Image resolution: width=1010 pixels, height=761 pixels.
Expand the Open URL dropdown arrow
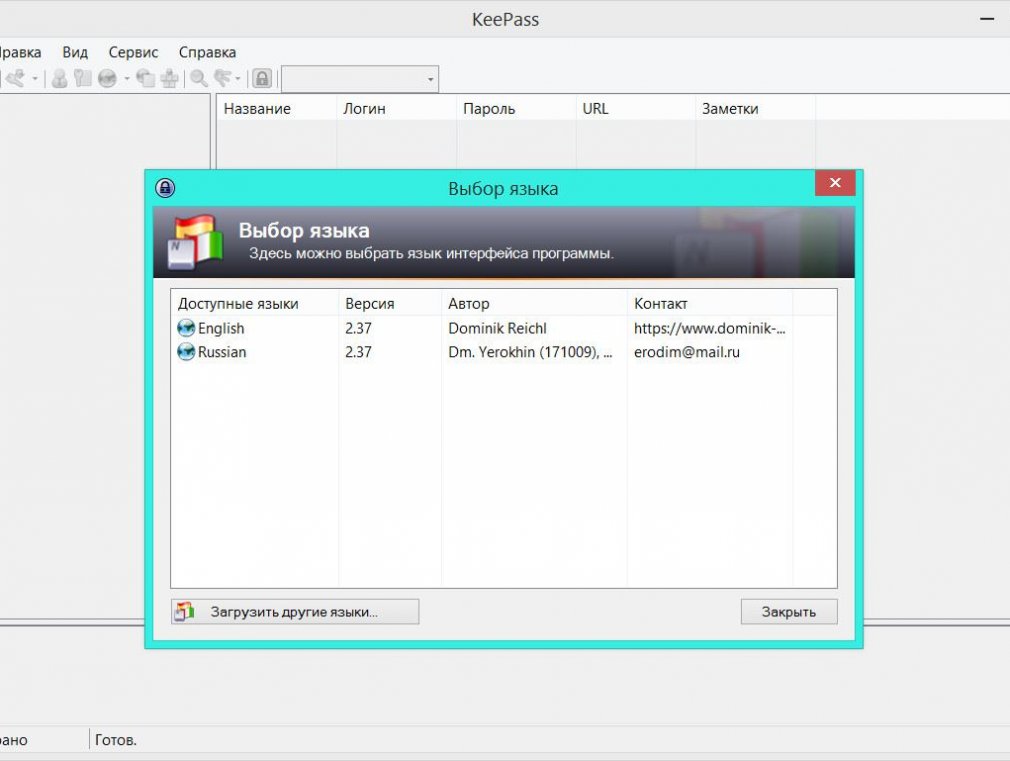click(x=127, y=79)
